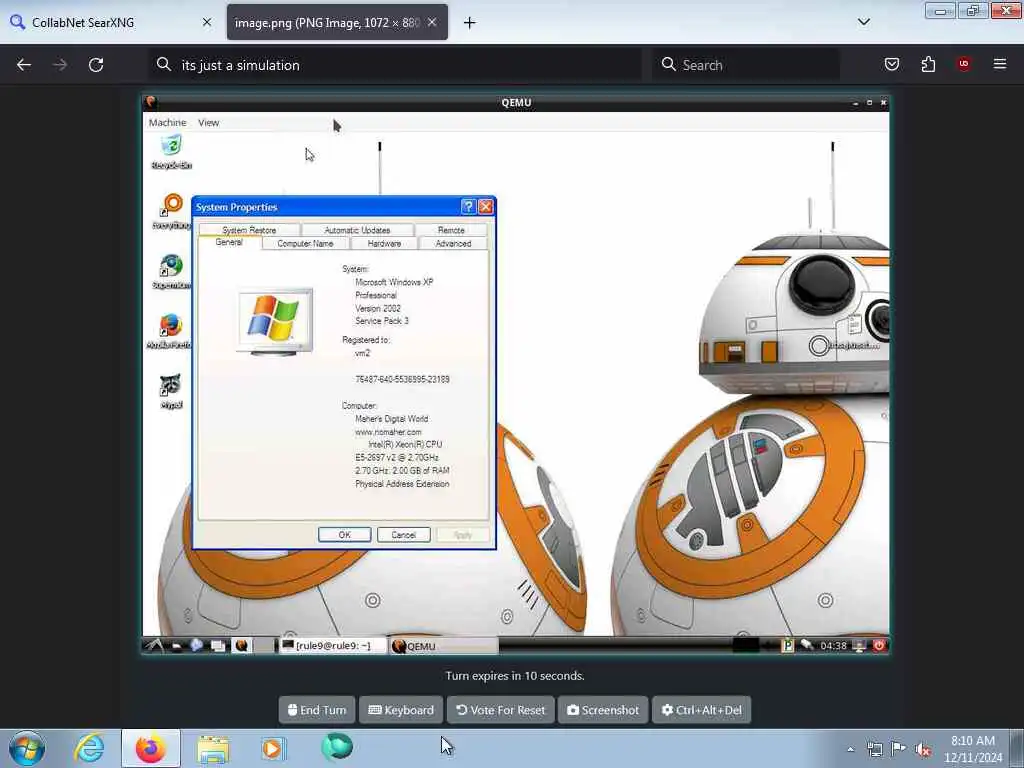Screen dimensions: 1024x768
Task: Click Vote For Reset
Action: pos(500,710)
